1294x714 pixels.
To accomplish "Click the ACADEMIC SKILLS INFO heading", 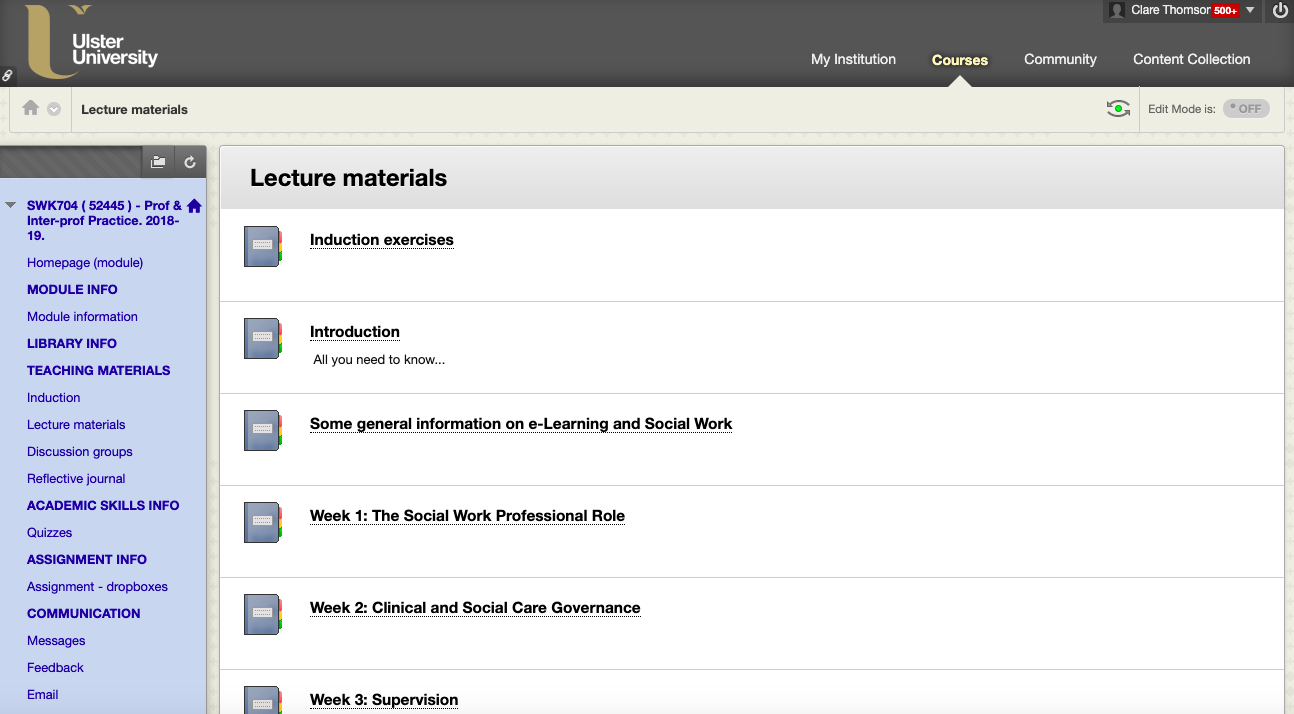I will [x=103, y=505].
